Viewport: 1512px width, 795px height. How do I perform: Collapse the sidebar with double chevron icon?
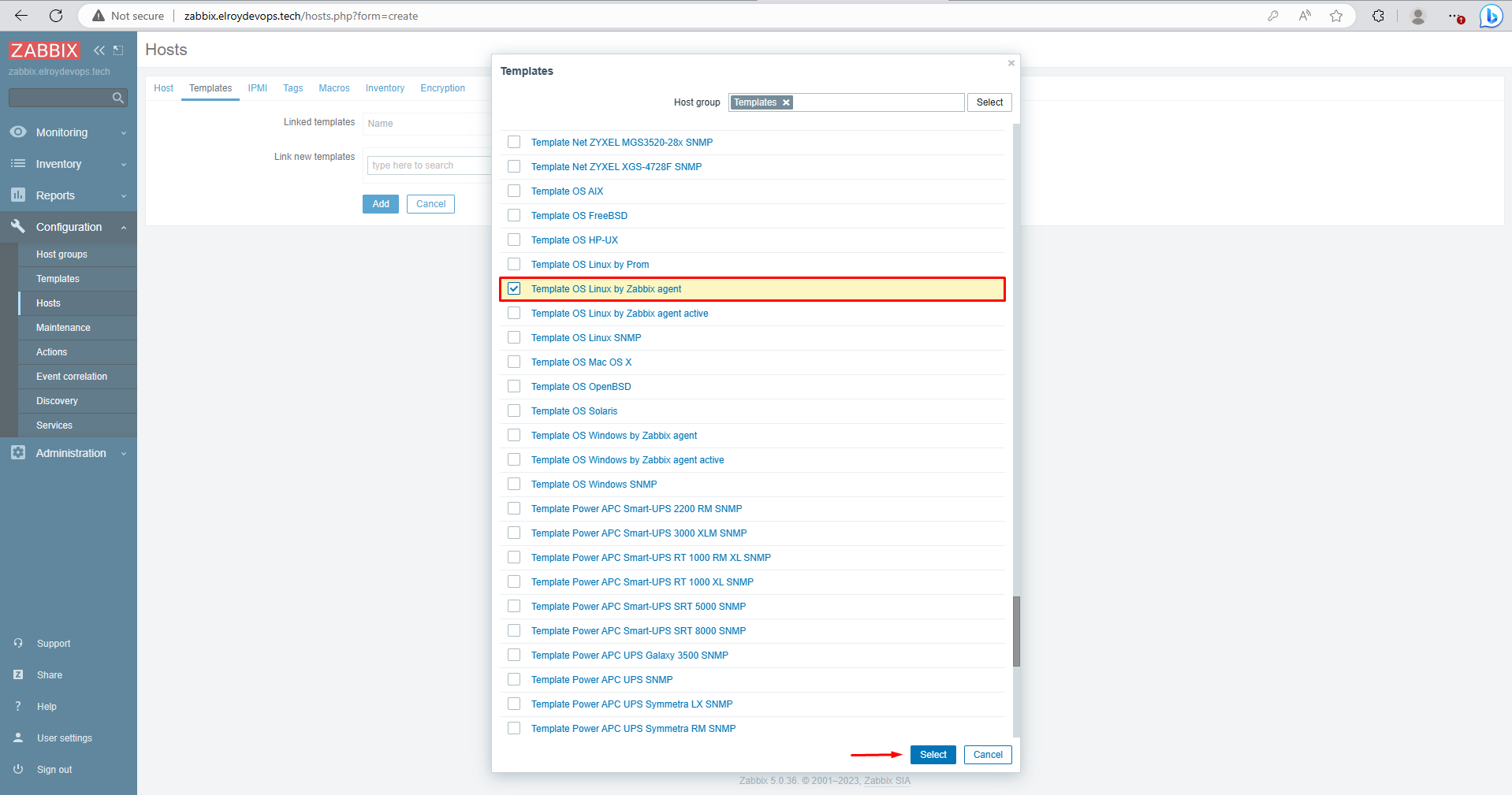pos(99,50)
